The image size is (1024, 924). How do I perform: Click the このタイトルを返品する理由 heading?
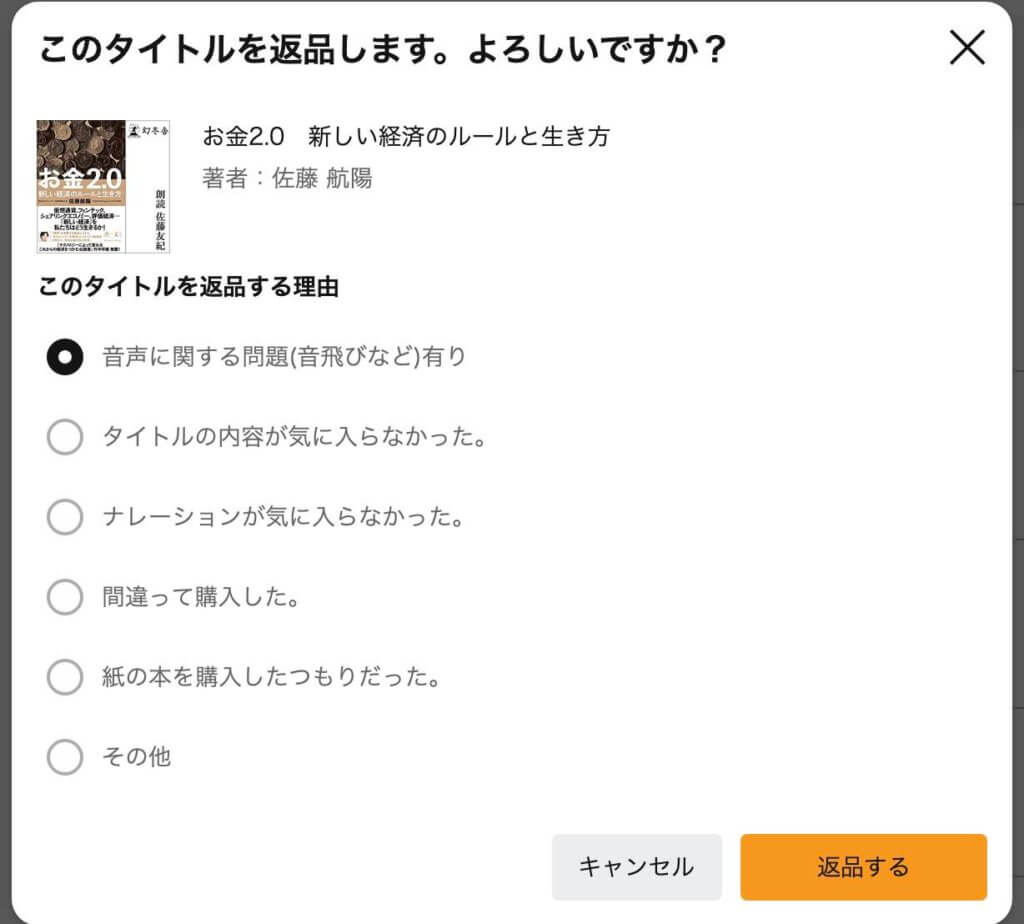click(188, 288)
